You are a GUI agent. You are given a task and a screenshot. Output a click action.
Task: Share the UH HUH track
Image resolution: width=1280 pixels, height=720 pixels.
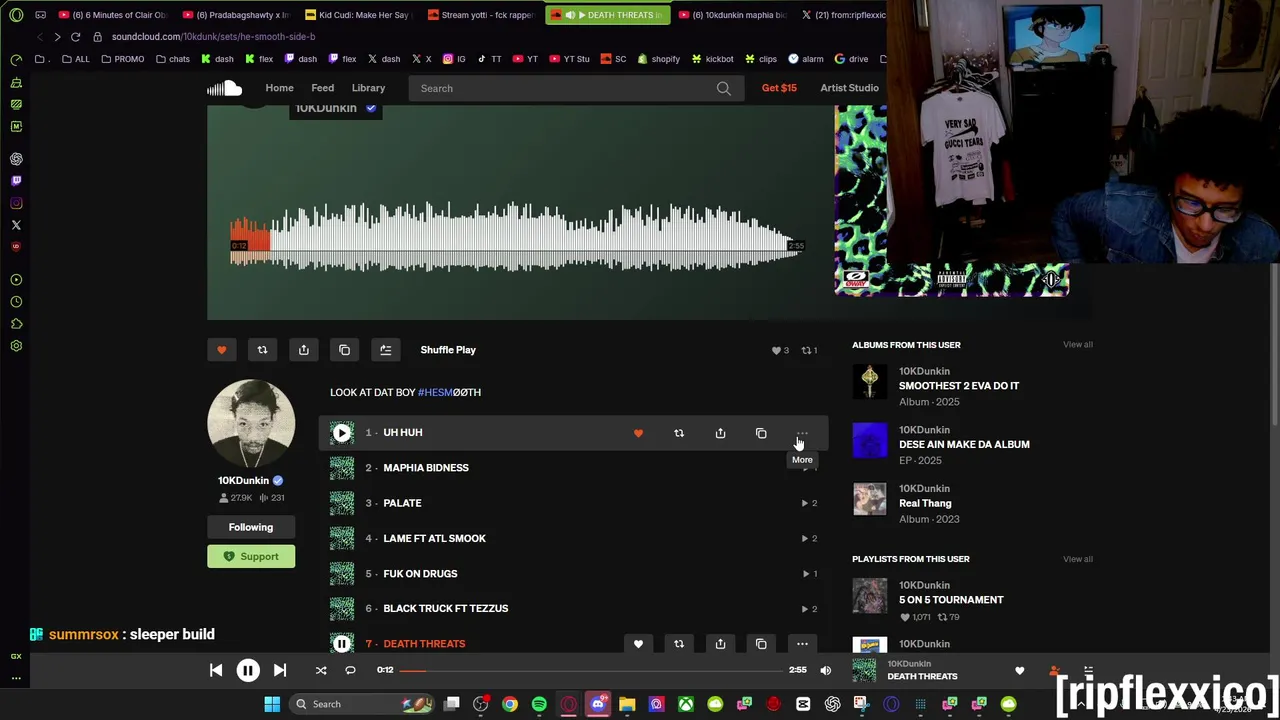[720, 433]
